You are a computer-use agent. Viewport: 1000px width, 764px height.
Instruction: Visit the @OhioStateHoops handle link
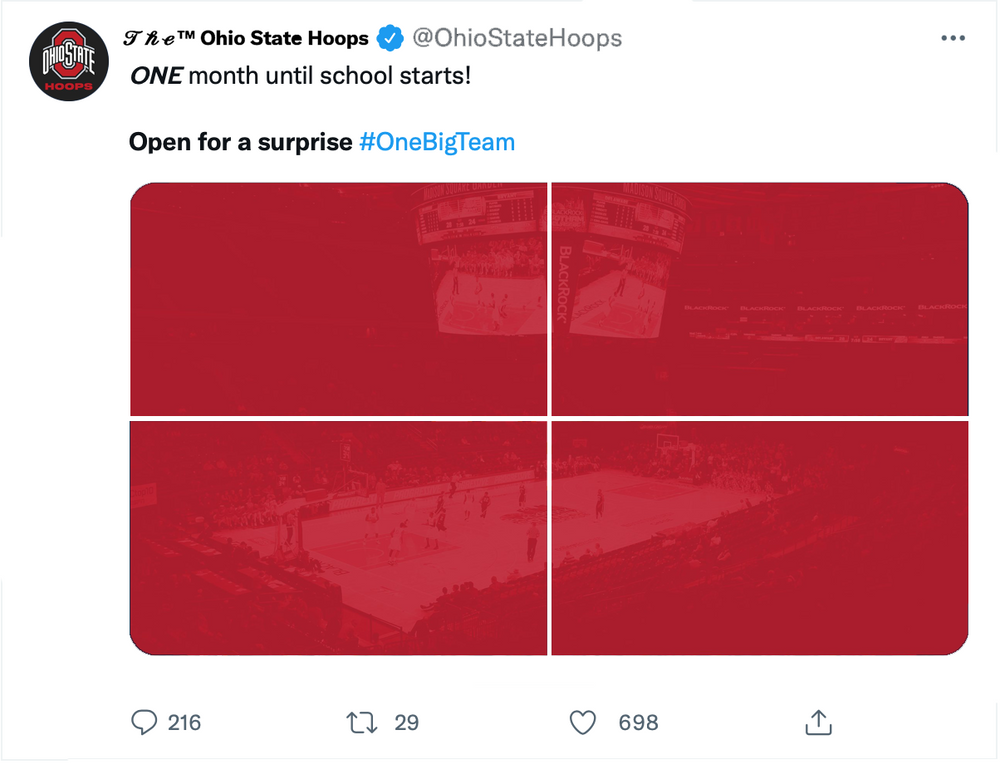pos(518,37)
